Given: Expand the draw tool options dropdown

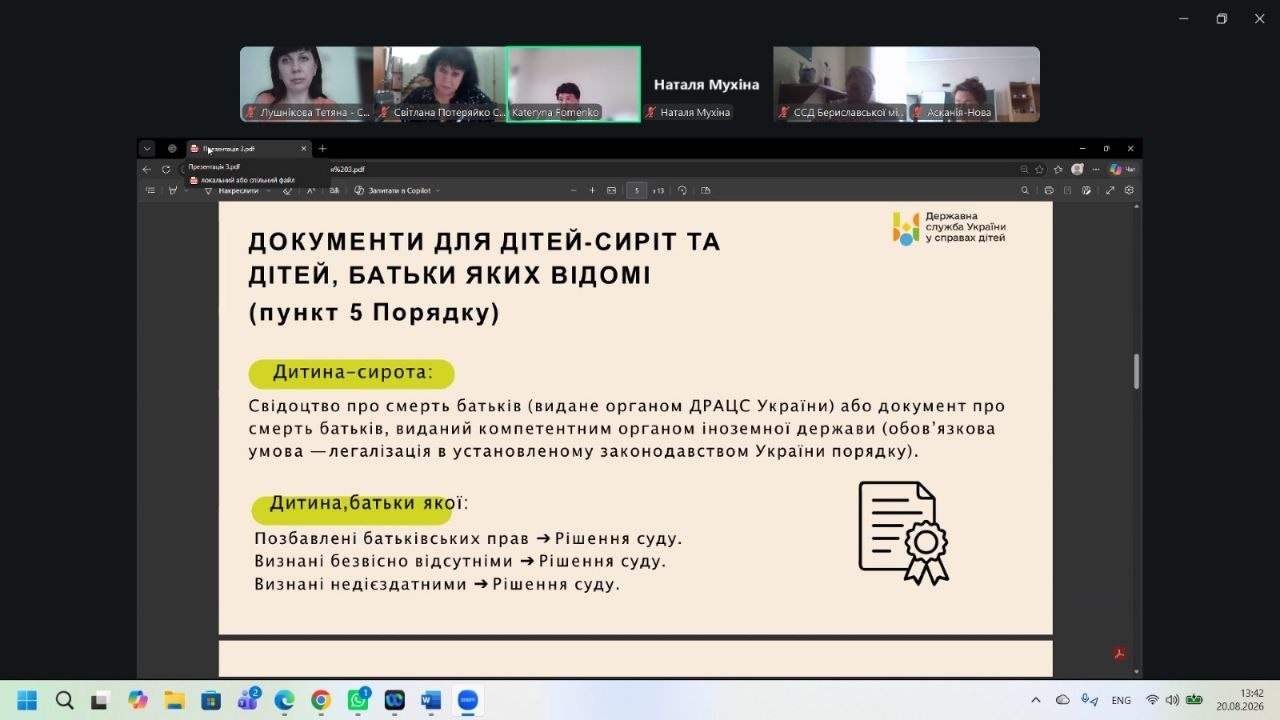Looking at the screenshot, I should click(x=267, y=190).
